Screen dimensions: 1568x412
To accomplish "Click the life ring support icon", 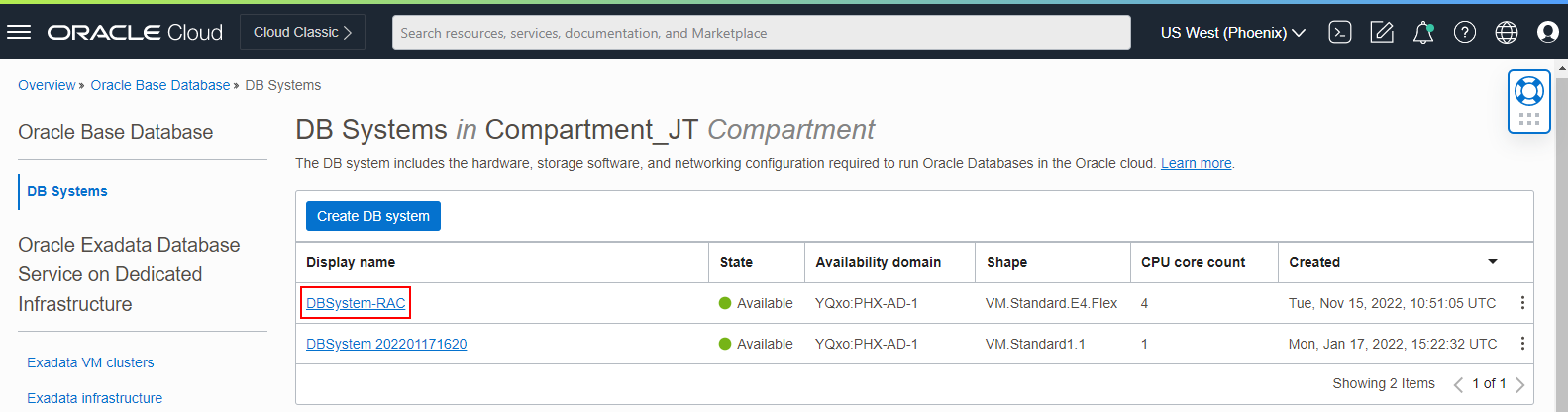I will tap(1529, 91).
